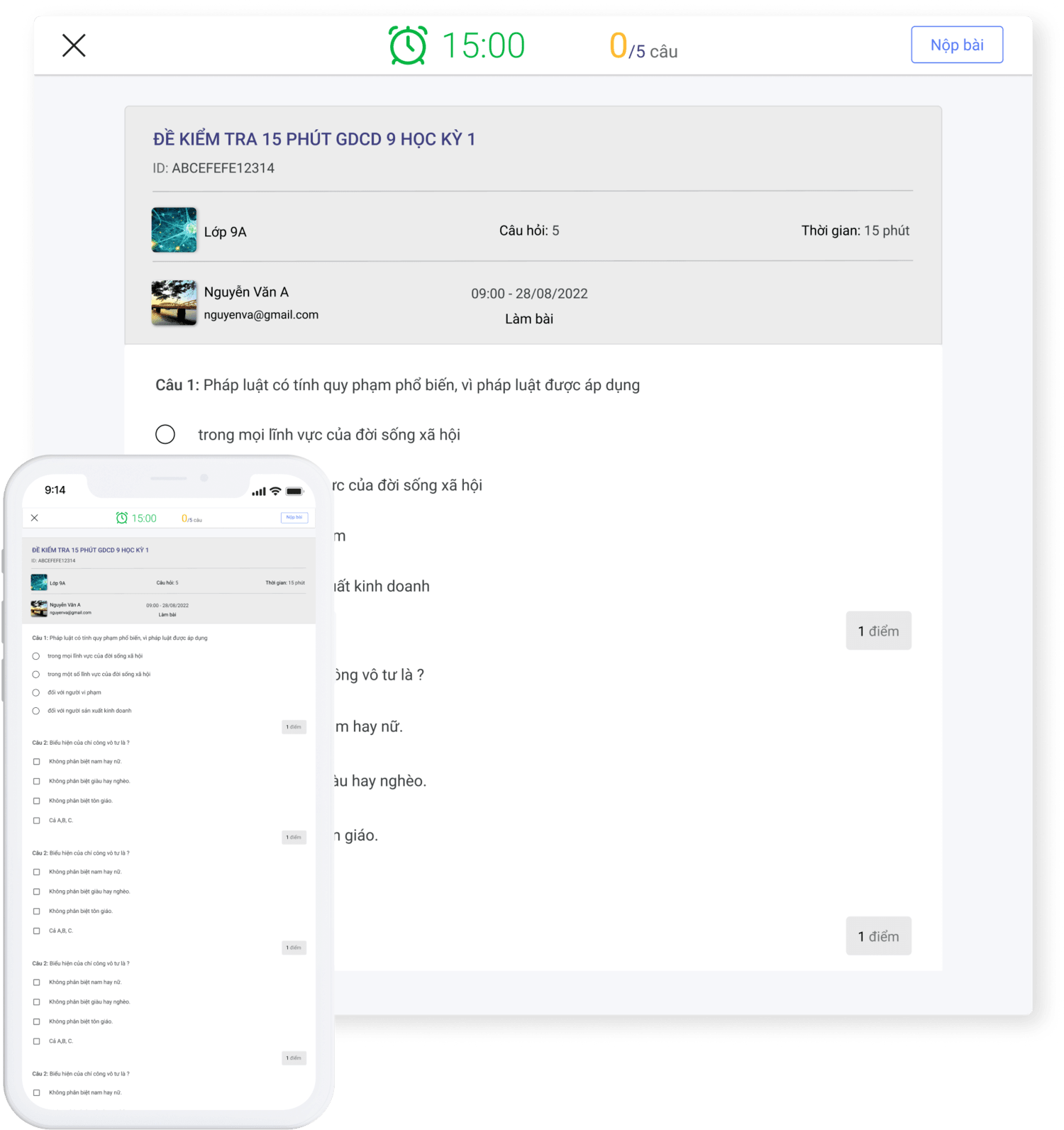Click the desktop 'Làm bài' status label
This screenshot has height=1130, width=1064.
[529, 319]
